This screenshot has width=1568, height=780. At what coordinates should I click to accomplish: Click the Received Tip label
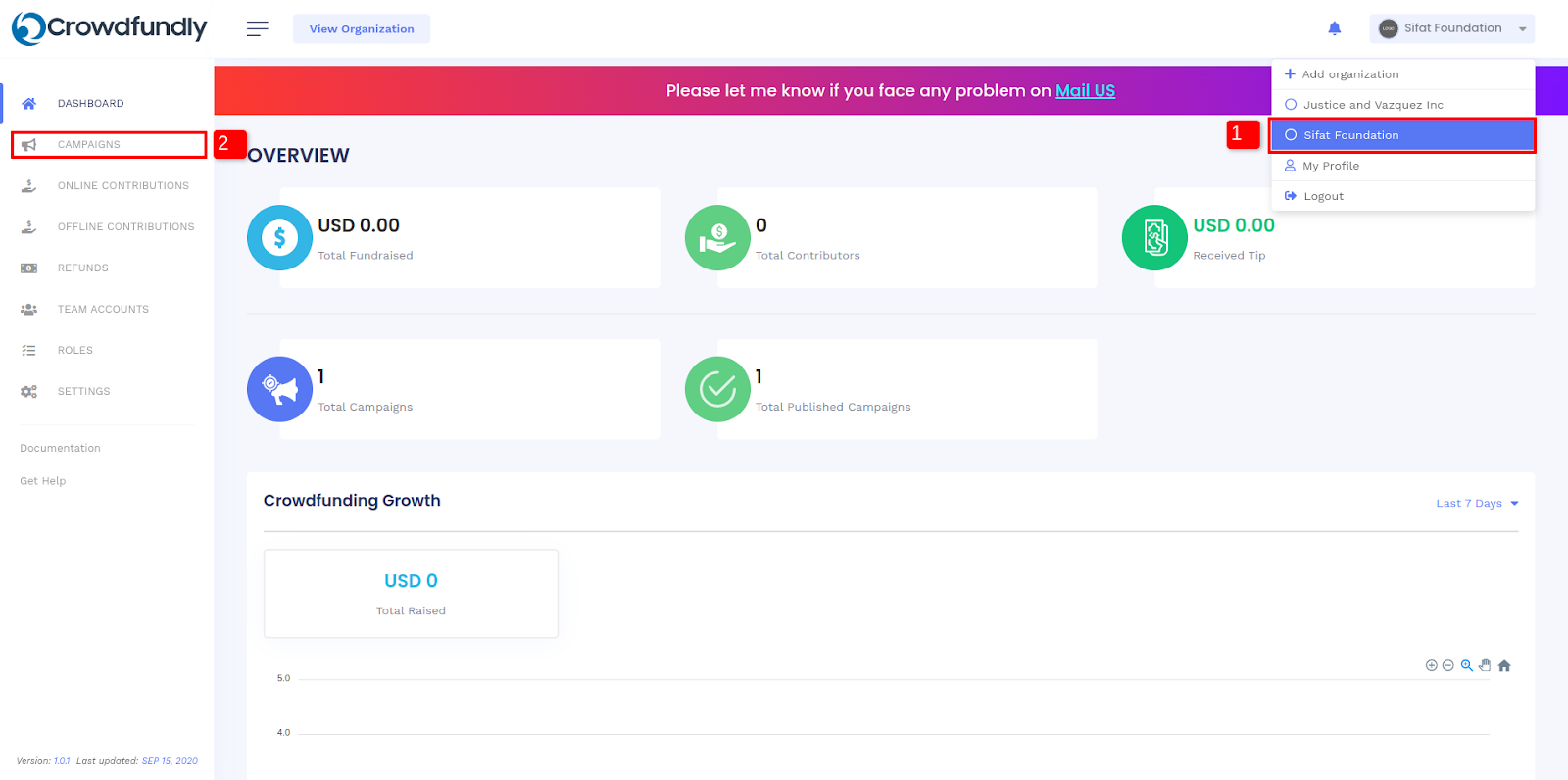tap(1229, 256)
